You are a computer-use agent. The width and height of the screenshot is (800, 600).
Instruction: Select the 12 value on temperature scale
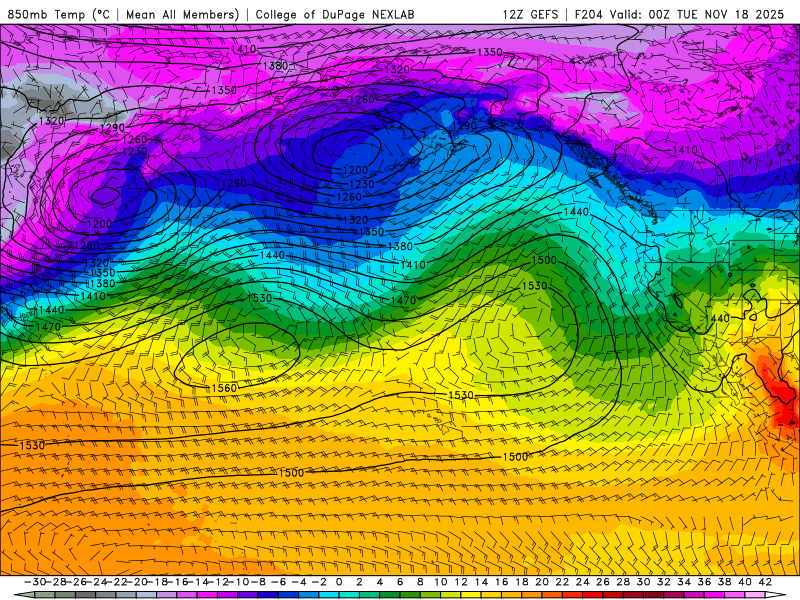(x=461, y=582)
